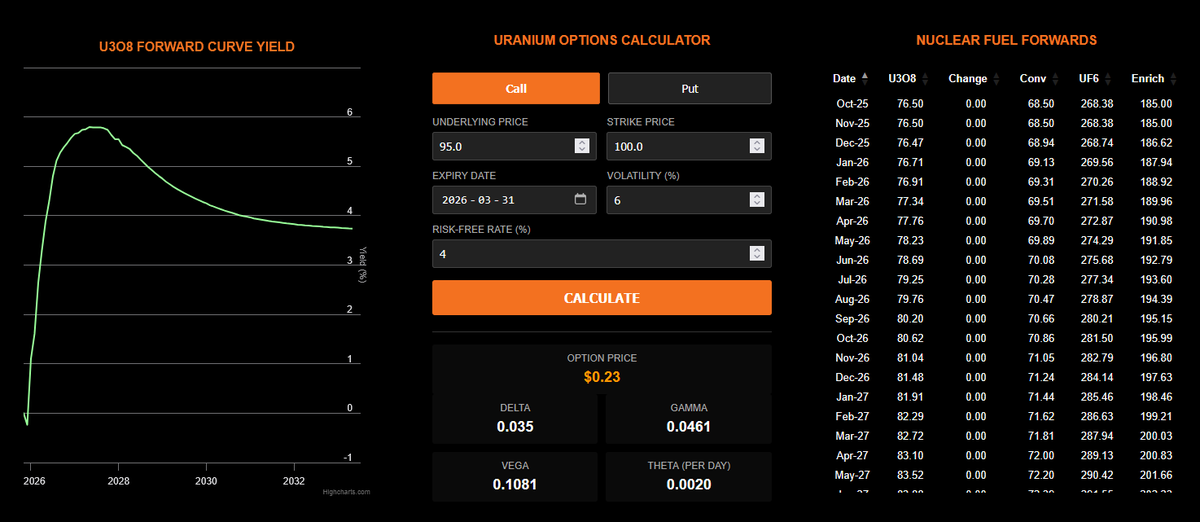Image resolution: width=1200 pixels, height=522 pixels.
Task: Click the U3O8 Forward Curve Yield title
Action: (x=196, y=46)
